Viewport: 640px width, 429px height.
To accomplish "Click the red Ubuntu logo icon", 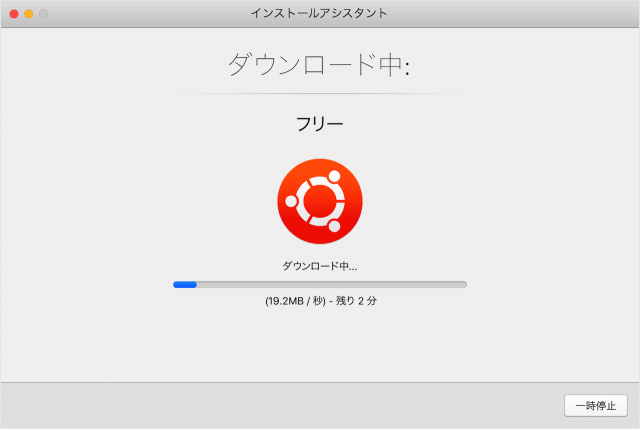I will point(320,201).
